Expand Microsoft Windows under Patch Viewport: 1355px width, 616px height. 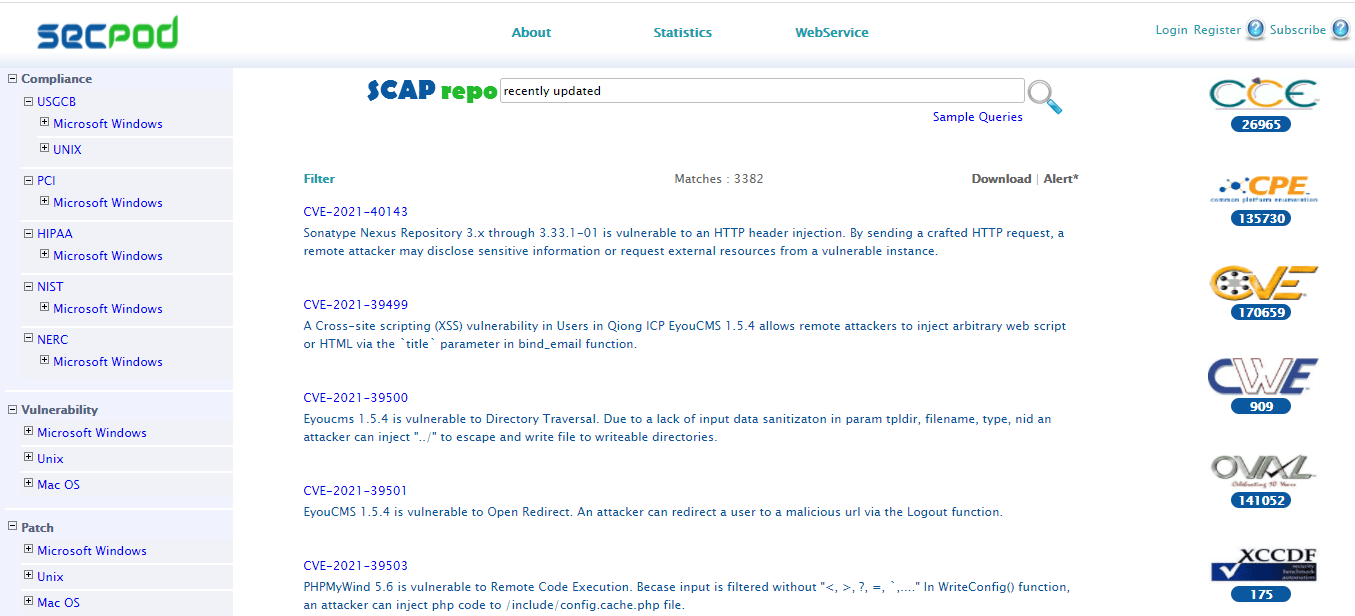[x=28, y=549]
